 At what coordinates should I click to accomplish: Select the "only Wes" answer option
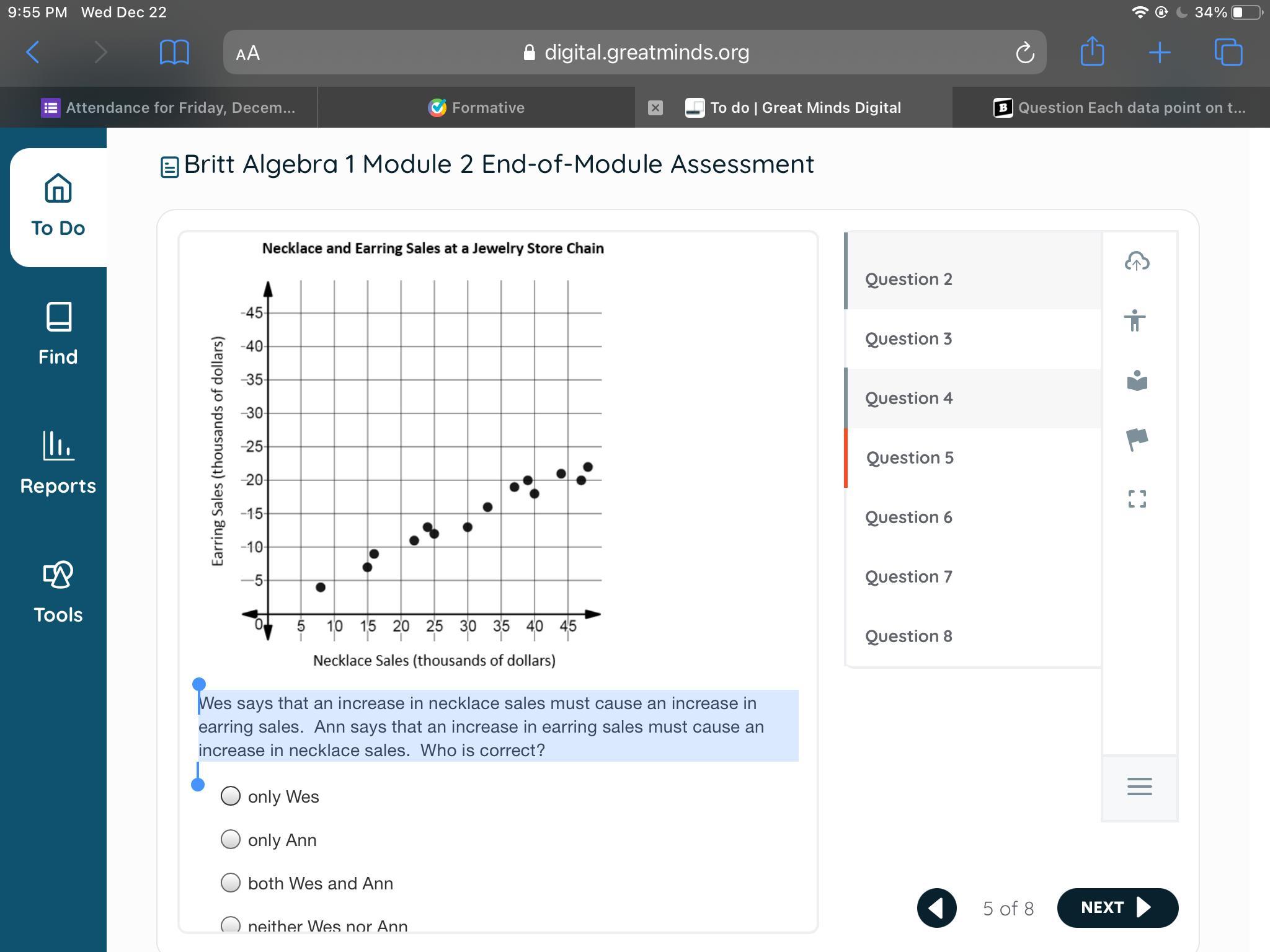231,796
